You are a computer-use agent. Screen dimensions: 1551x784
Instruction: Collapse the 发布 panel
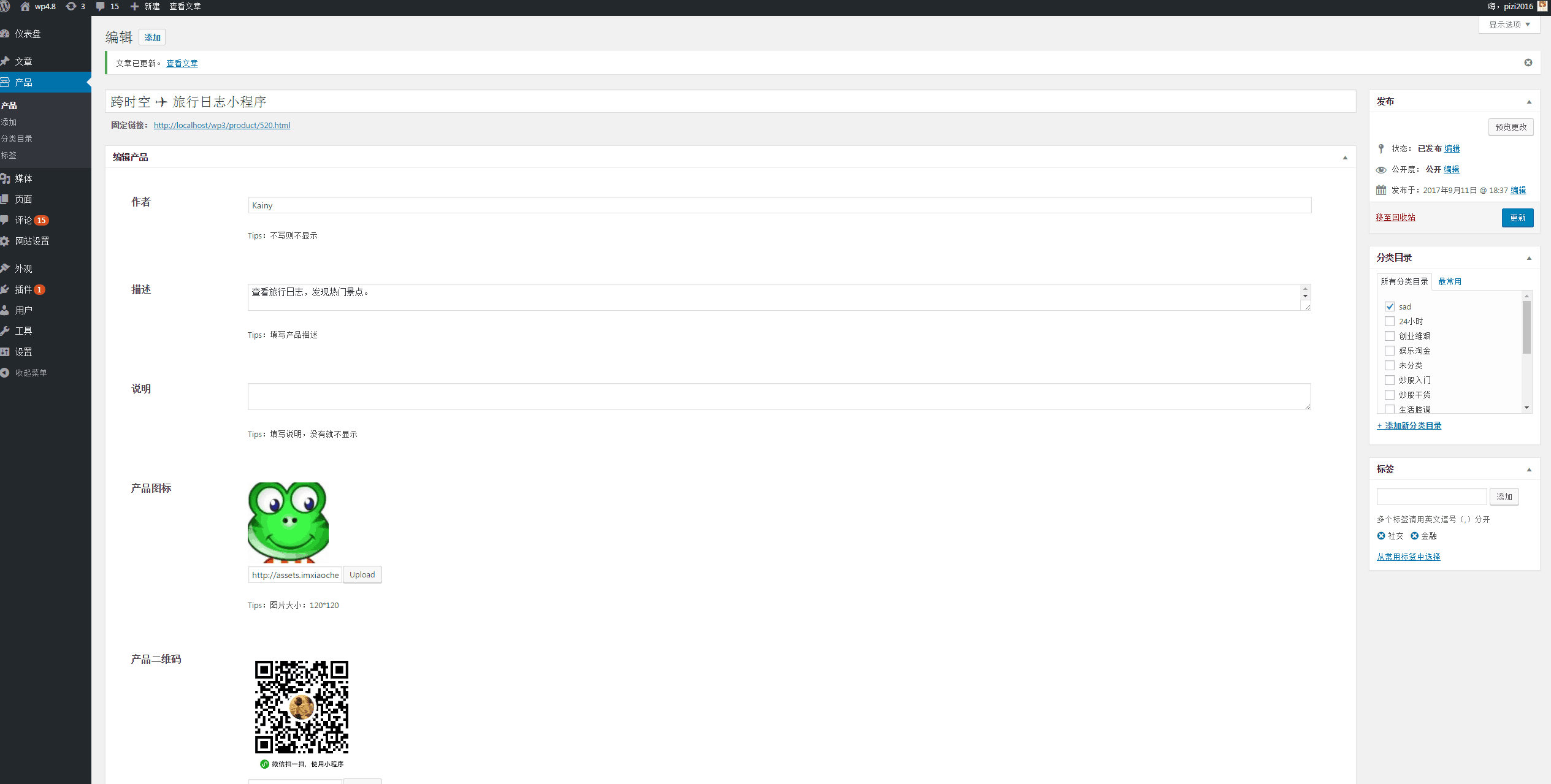tap(1528, 102)
